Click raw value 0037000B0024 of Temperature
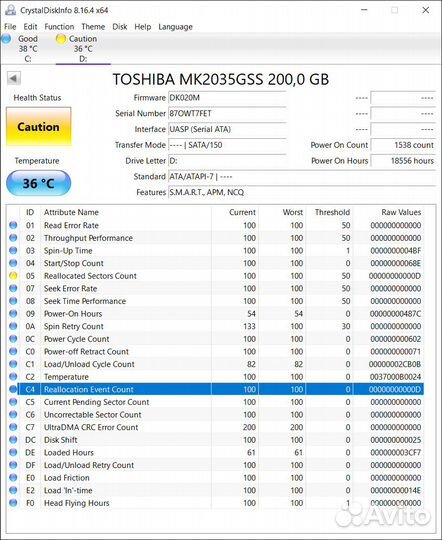This screenshot has width=442, height=540. point(395,377)
